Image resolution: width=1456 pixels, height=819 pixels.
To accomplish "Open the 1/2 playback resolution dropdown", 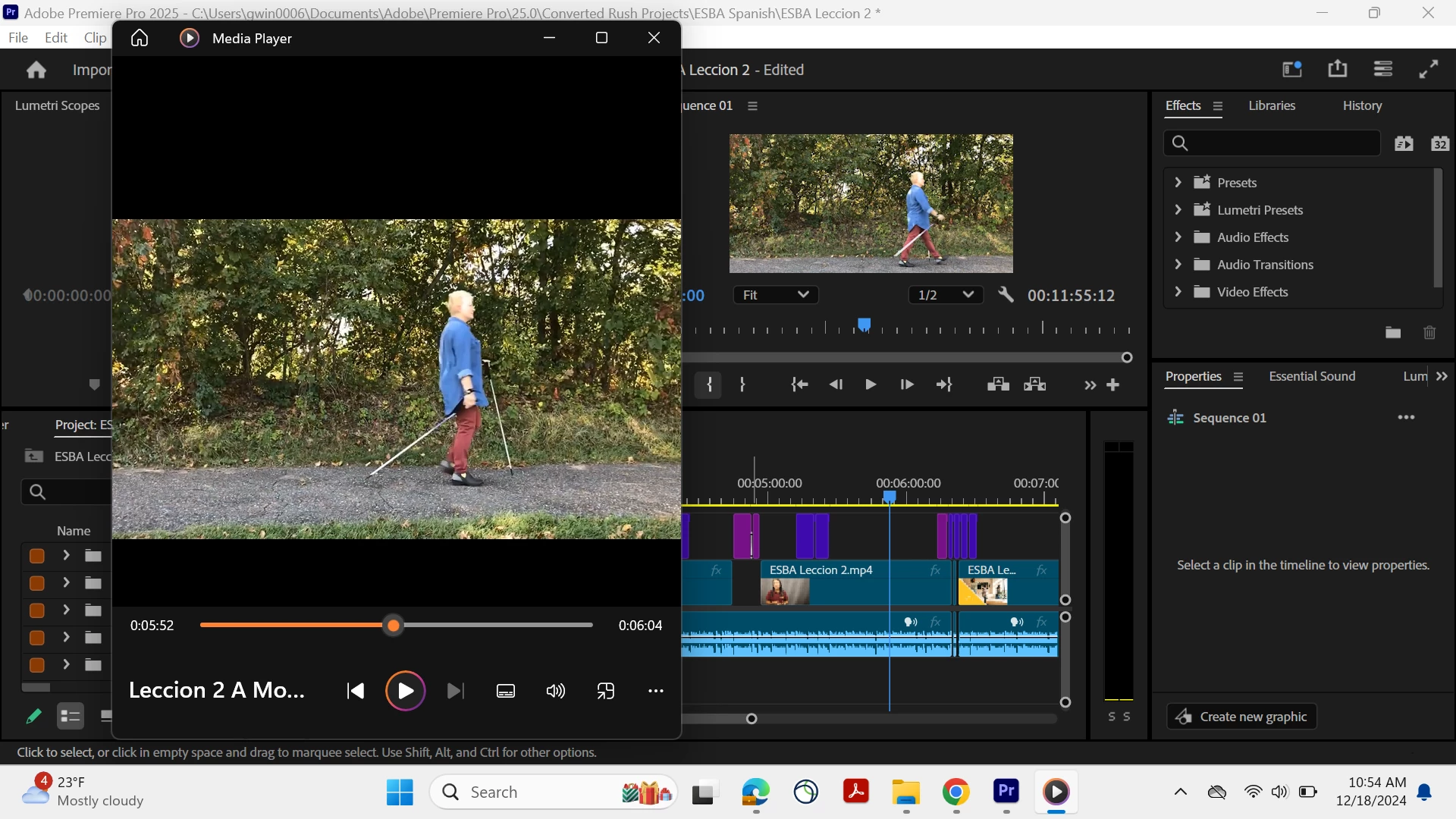I will point(945,295).
